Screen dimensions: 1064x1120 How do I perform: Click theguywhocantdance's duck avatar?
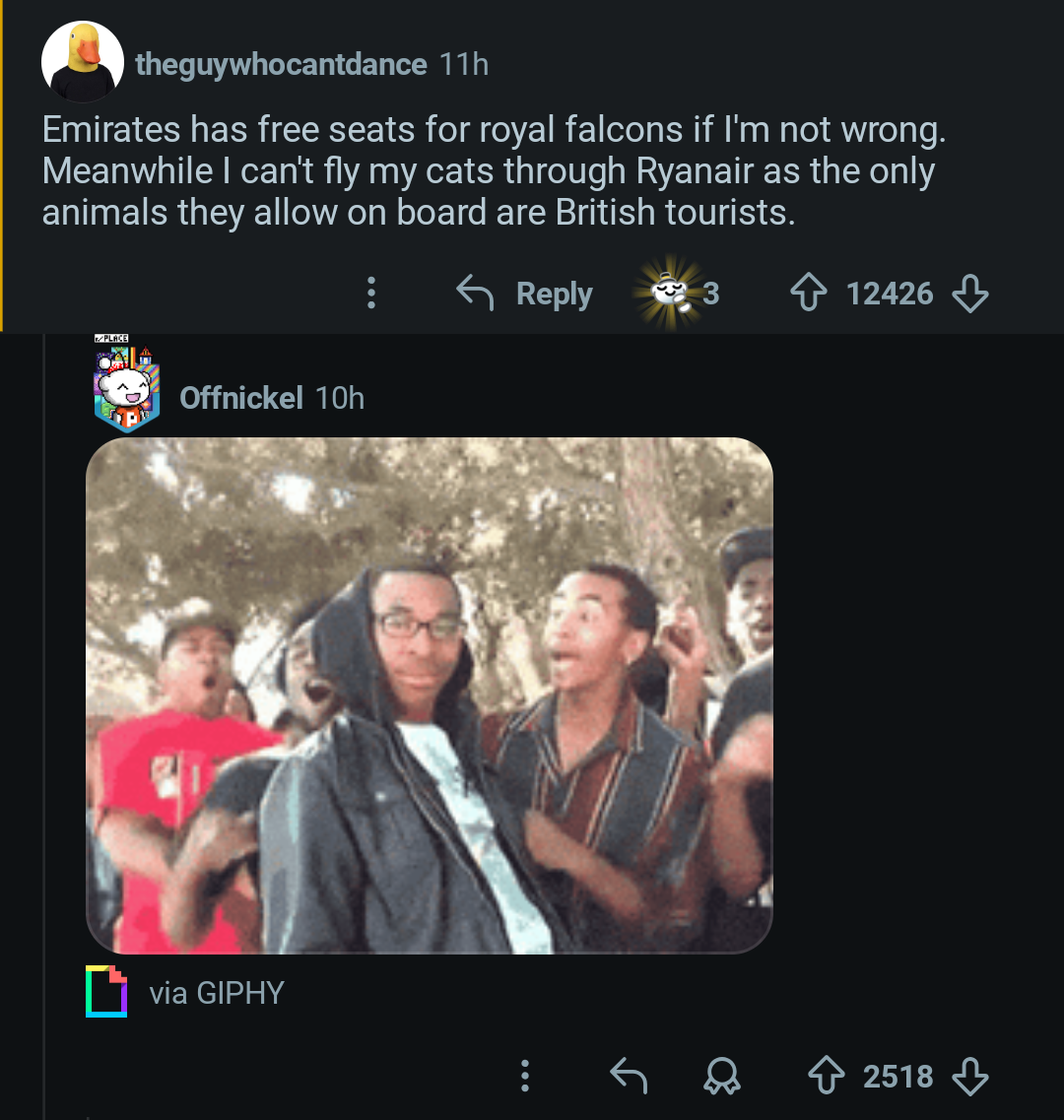84,61
